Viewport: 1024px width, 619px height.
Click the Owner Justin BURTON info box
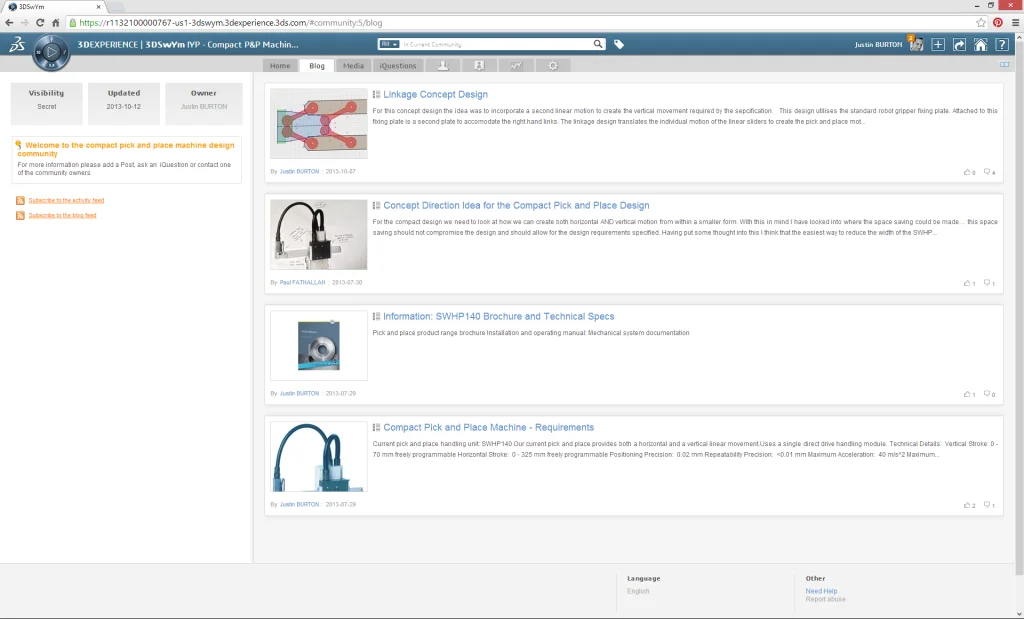(204, 103)
